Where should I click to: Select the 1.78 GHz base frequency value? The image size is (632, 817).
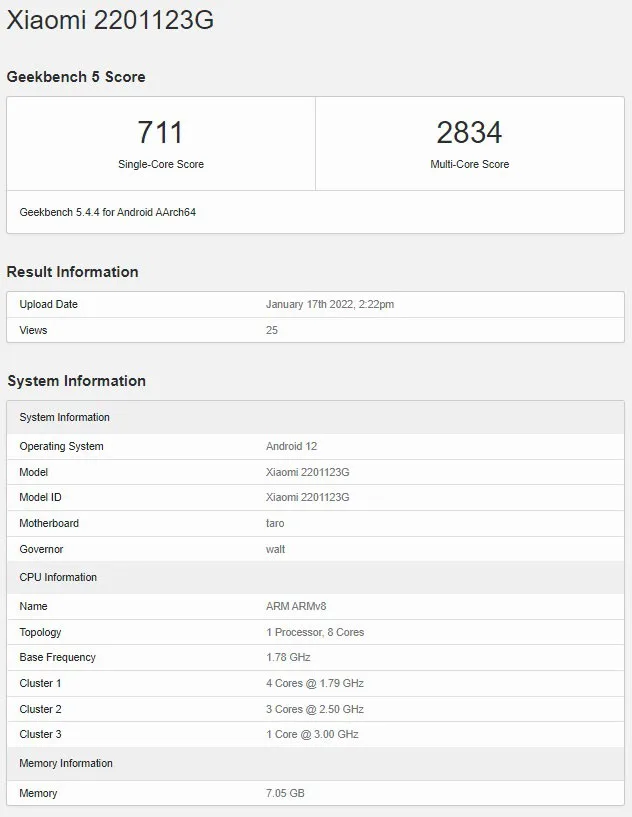(288, 658)
